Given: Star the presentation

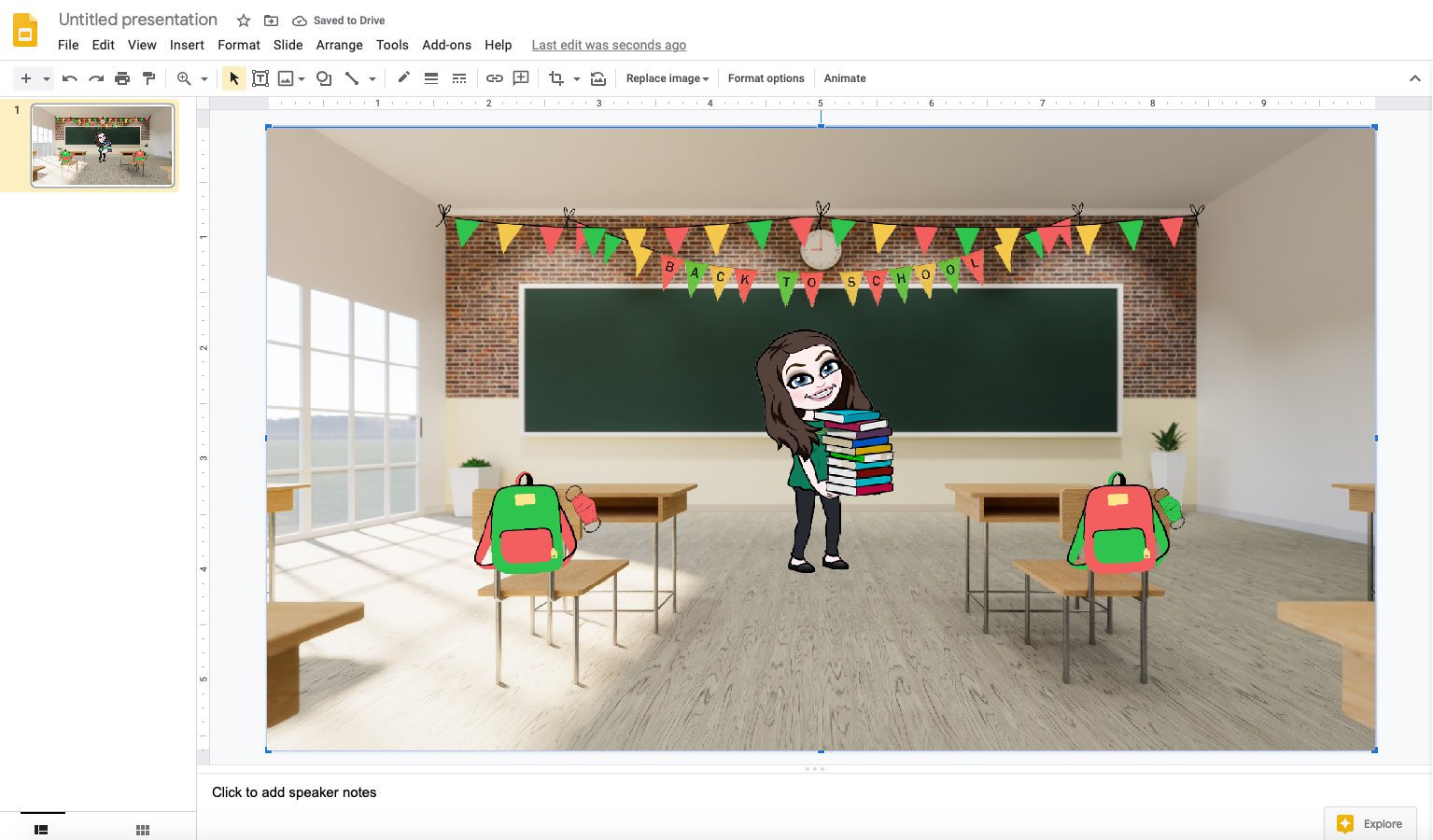Looking at the screenshot, I should (x=242, y=20).
